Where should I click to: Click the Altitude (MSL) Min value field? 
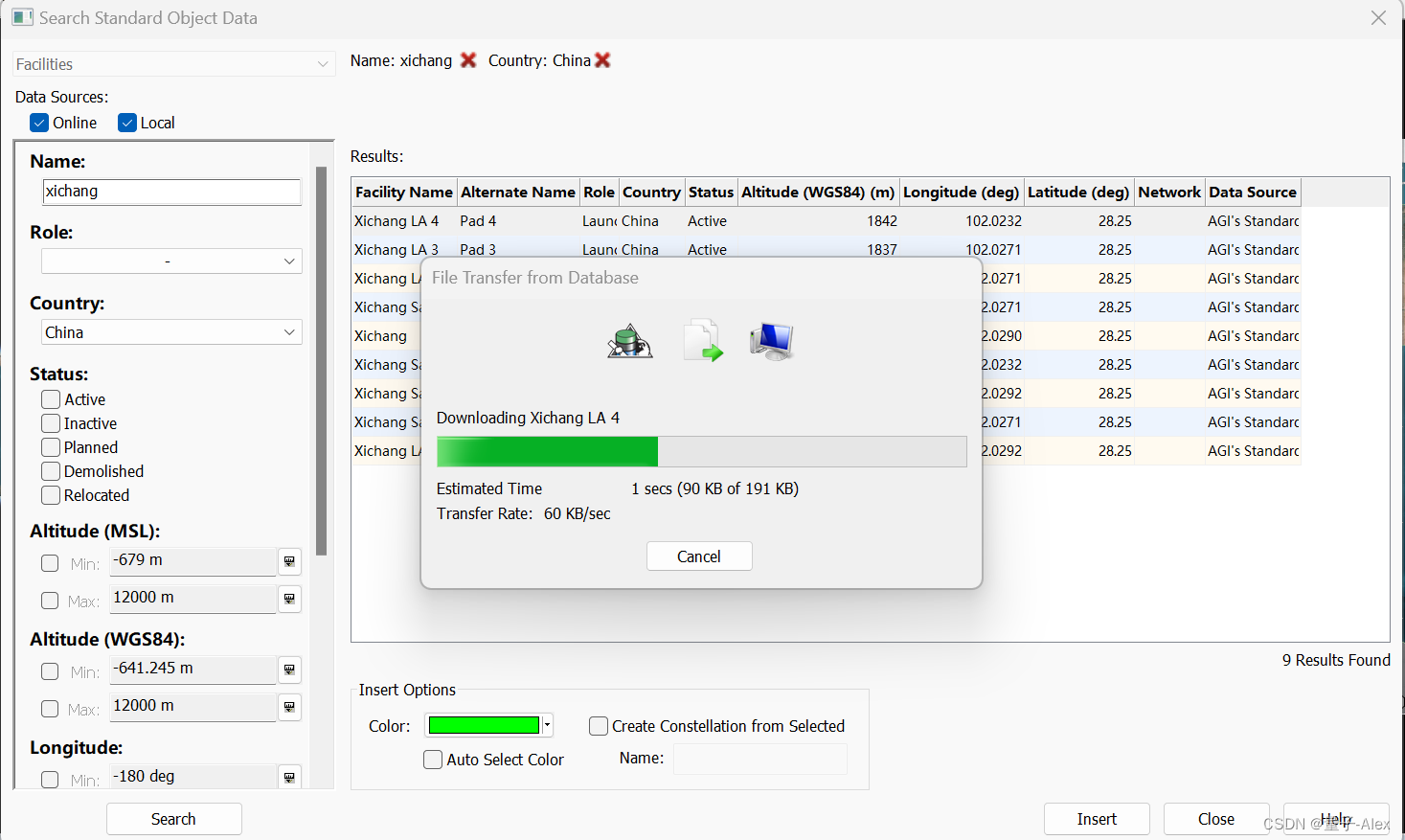tap(193, 561)
